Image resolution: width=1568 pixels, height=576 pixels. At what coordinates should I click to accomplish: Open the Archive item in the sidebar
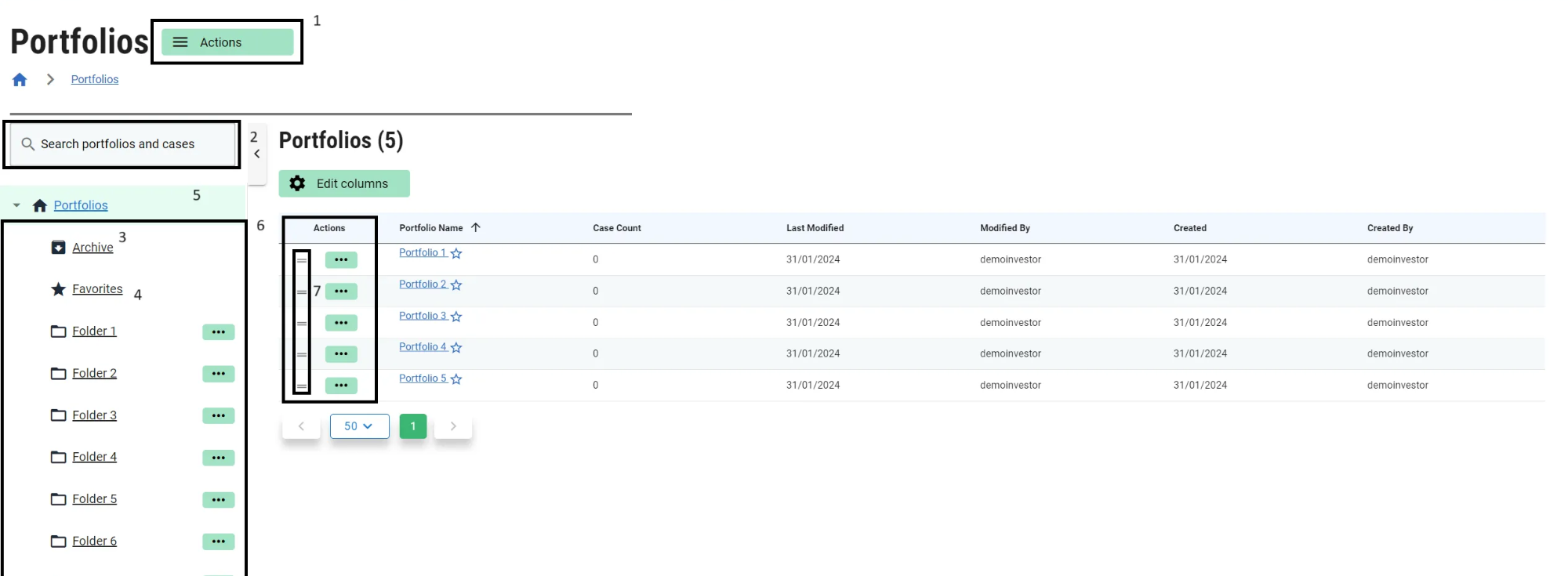click(93, 248)
